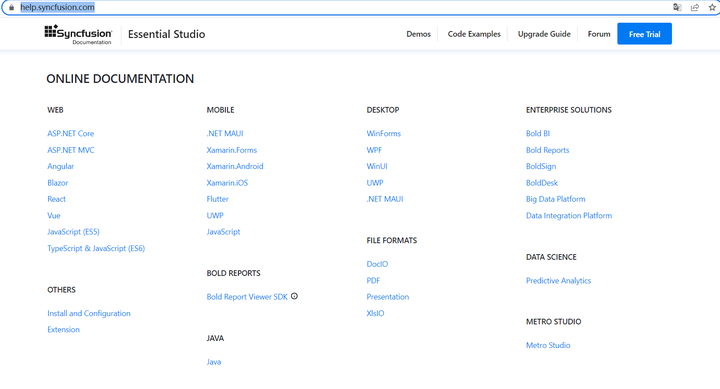Open the Install and Configuration link
The width and height of the screenshot is (720, 389).
89,313
